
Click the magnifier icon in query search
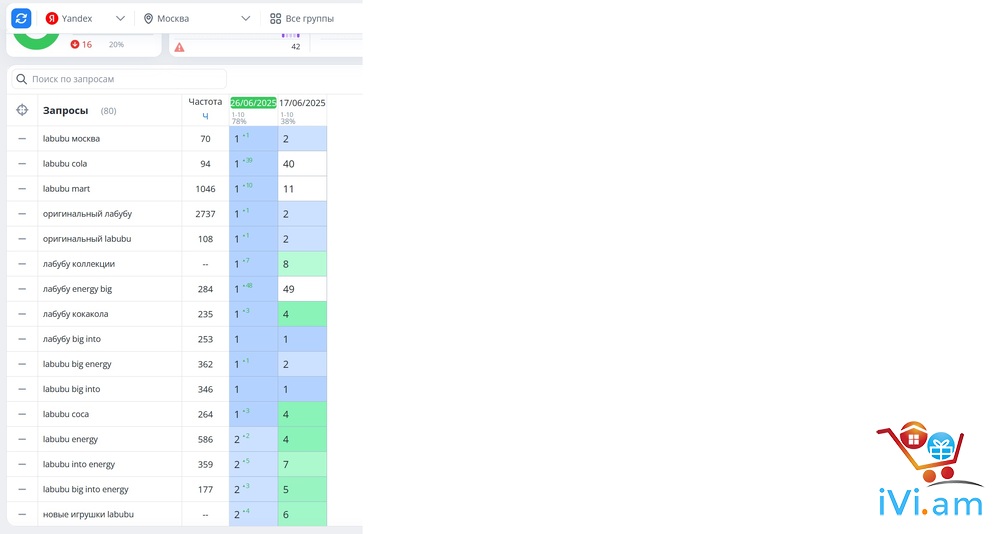pos(22,78)
